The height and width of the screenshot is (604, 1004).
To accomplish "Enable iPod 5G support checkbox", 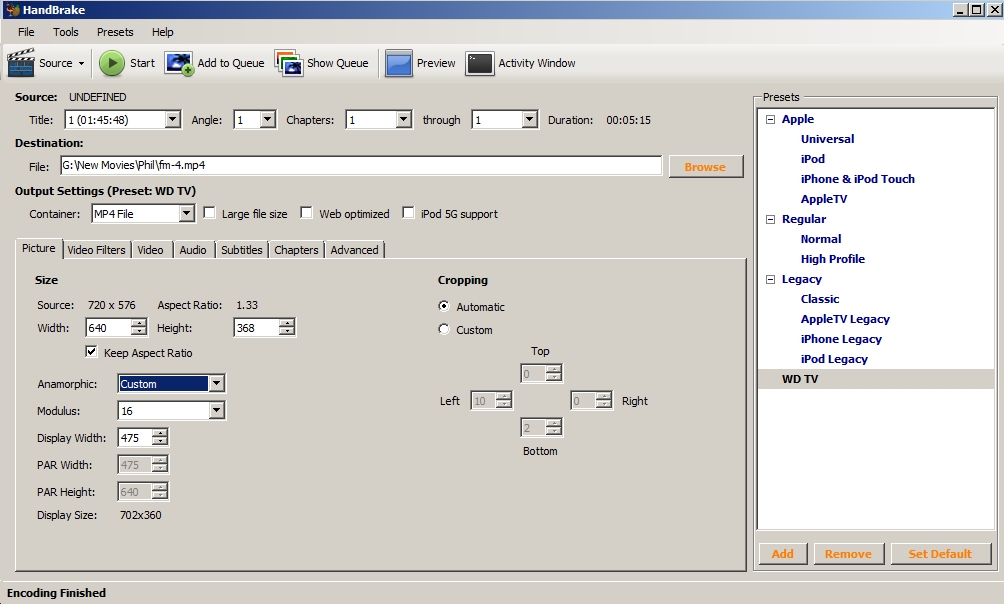I will coord(409,213).
